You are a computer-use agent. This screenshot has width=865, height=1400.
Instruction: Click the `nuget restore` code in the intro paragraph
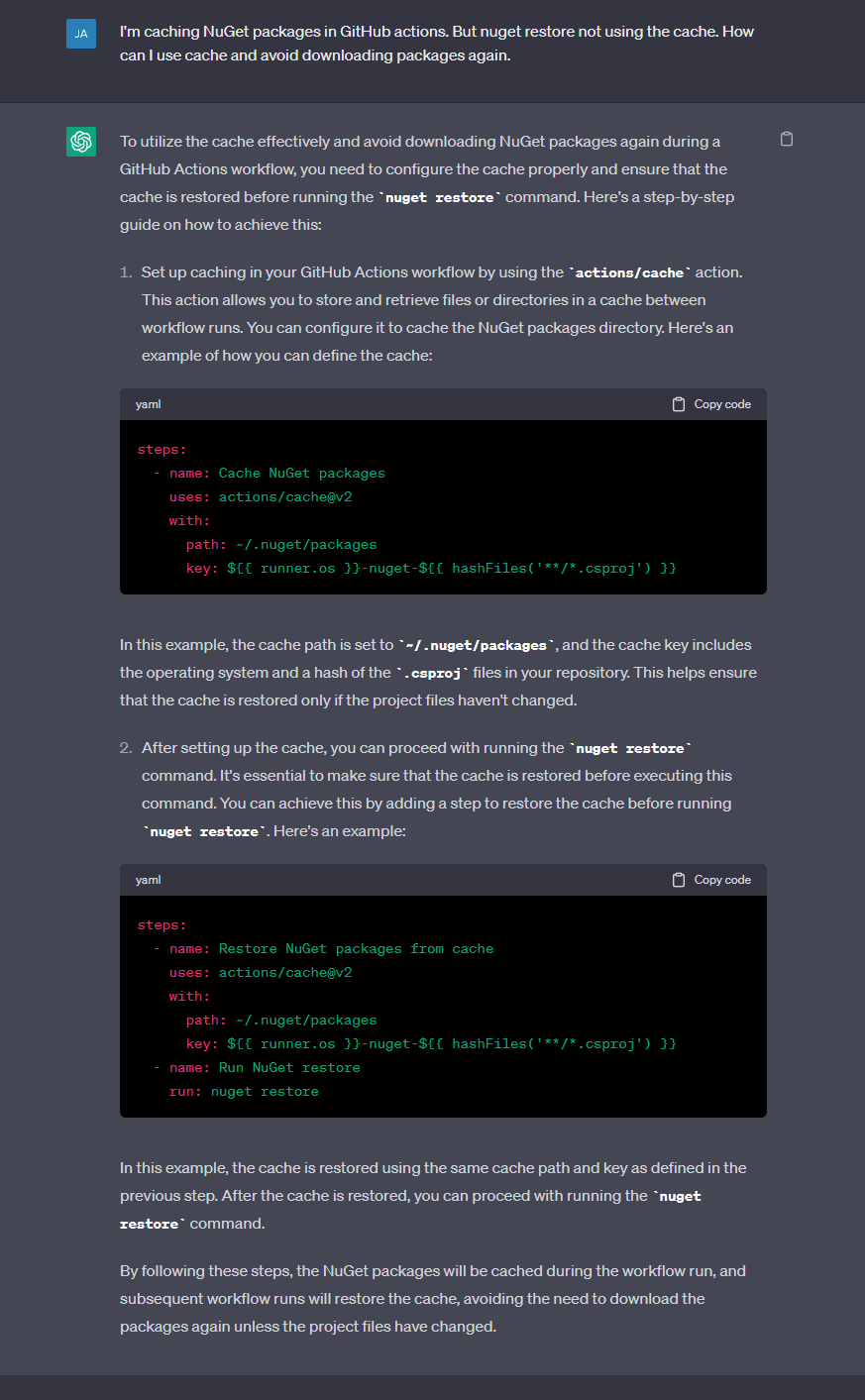440,197
